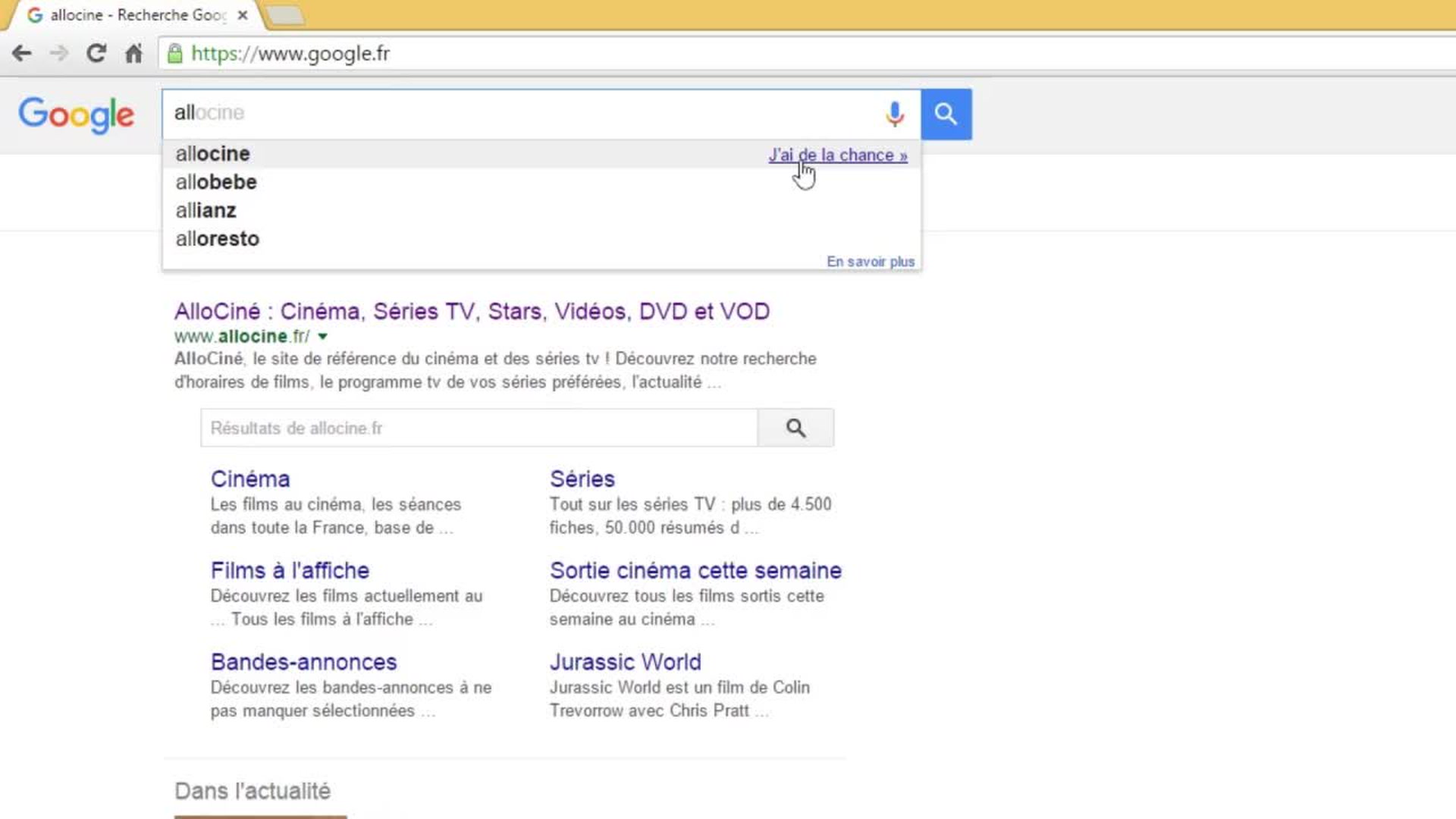This screenshot has width=1456, height=819.
Task: Pick the alloresto suggestion
Action: click(218, 239)
